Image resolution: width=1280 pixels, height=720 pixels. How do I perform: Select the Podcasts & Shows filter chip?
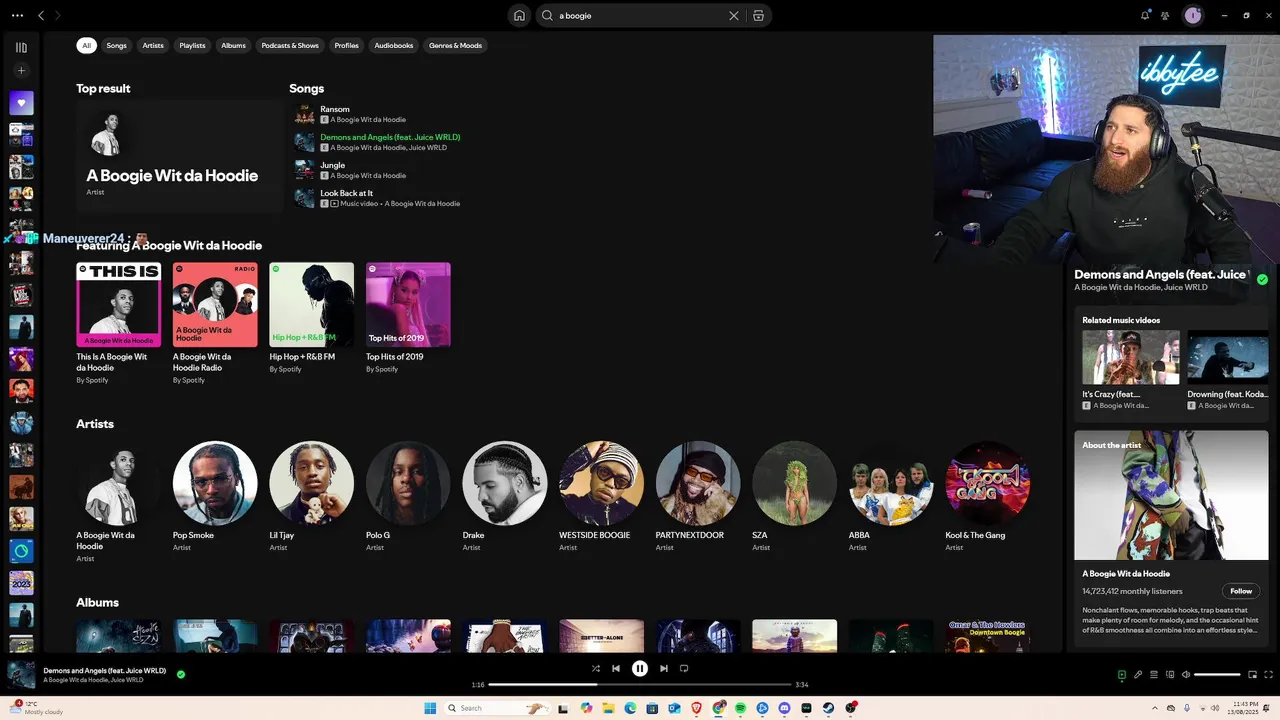coord(290,45)
